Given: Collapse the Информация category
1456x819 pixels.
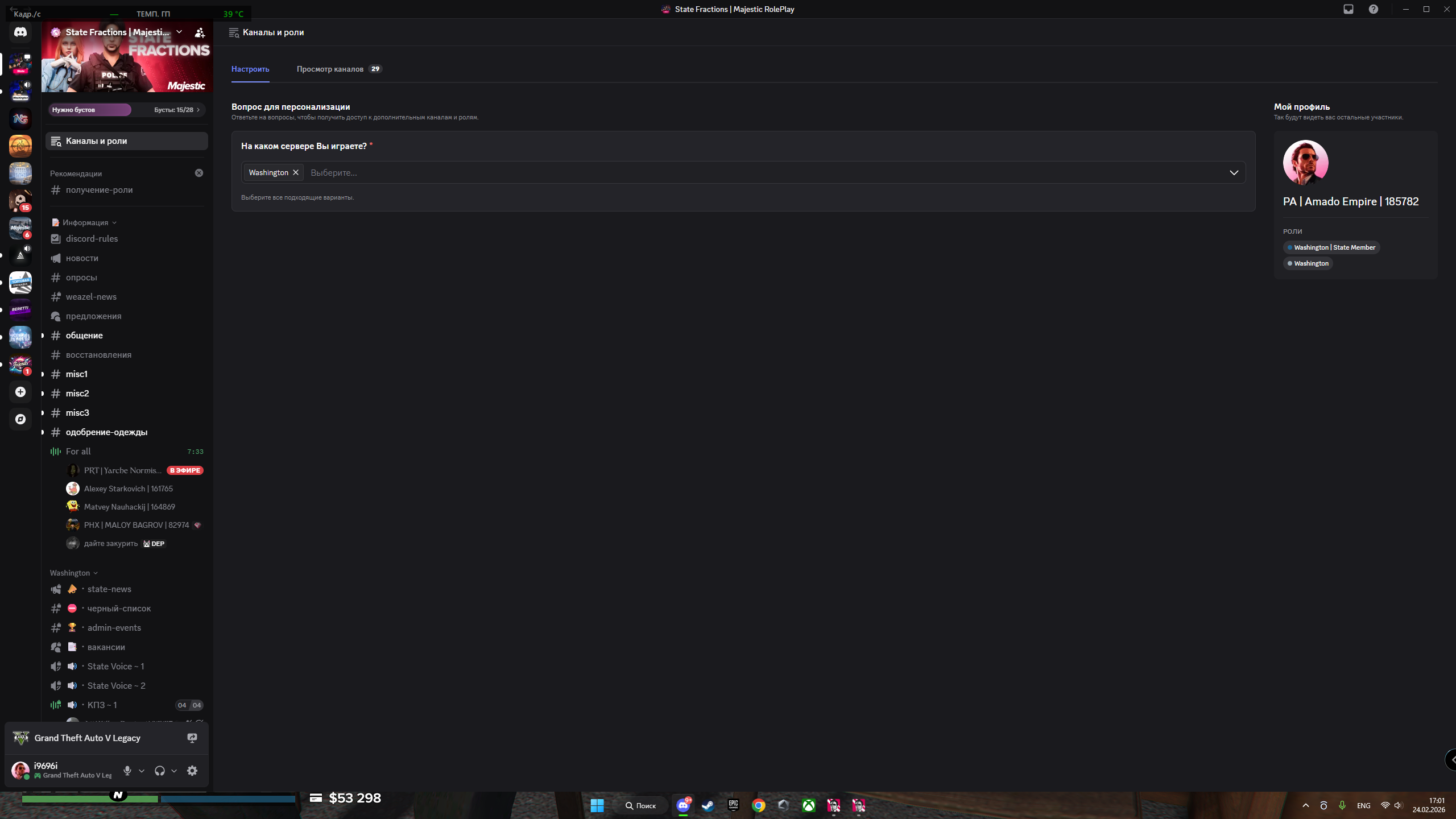Looking at the screenshot, I should tap(85, 222).
